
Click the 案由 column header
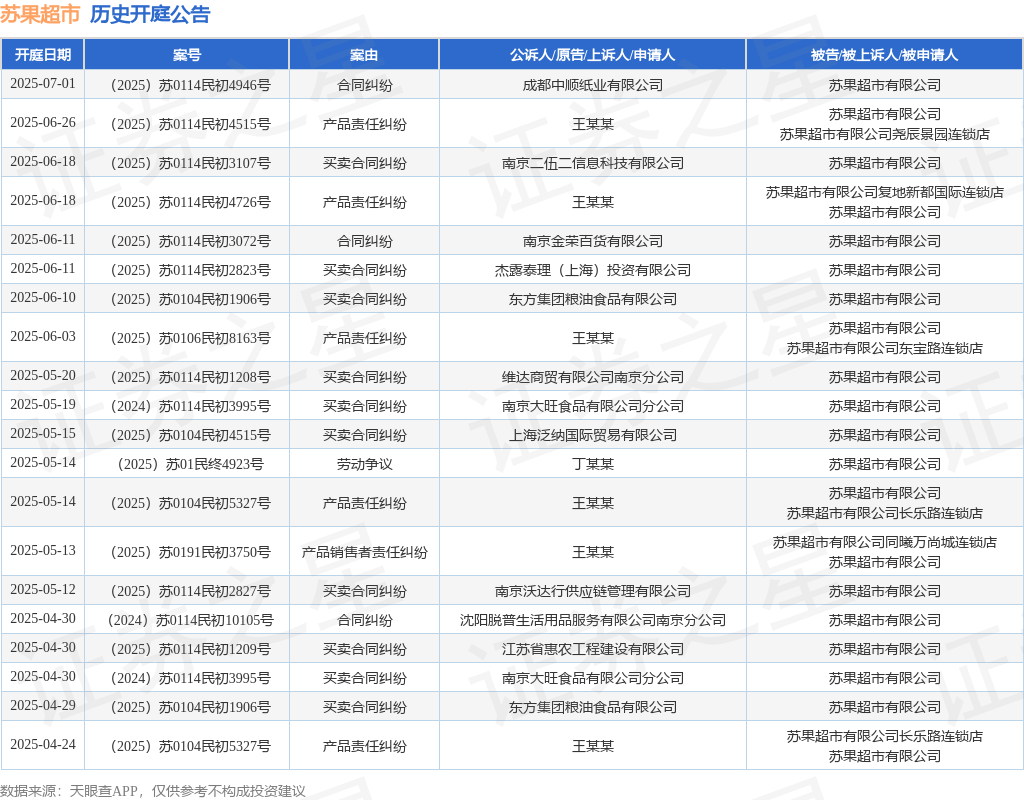pyautogui.click(x=364, y=55)
